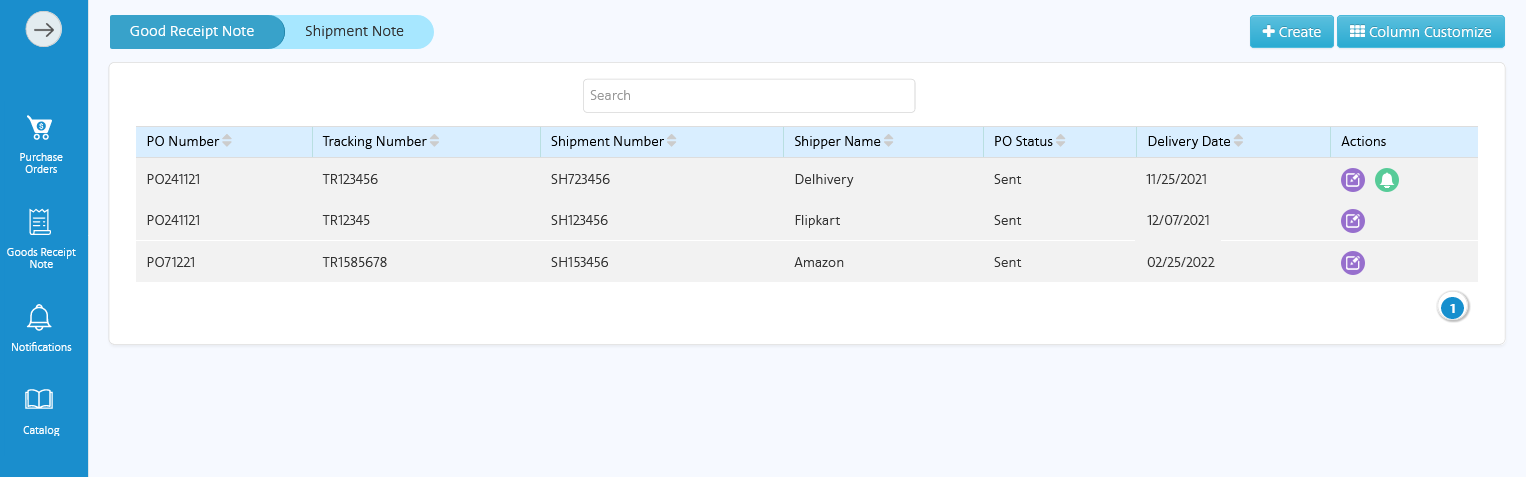Open Goods Receipt Note sidebar icon
This screenshot has width=1526, height=477.
click(40, 222)
